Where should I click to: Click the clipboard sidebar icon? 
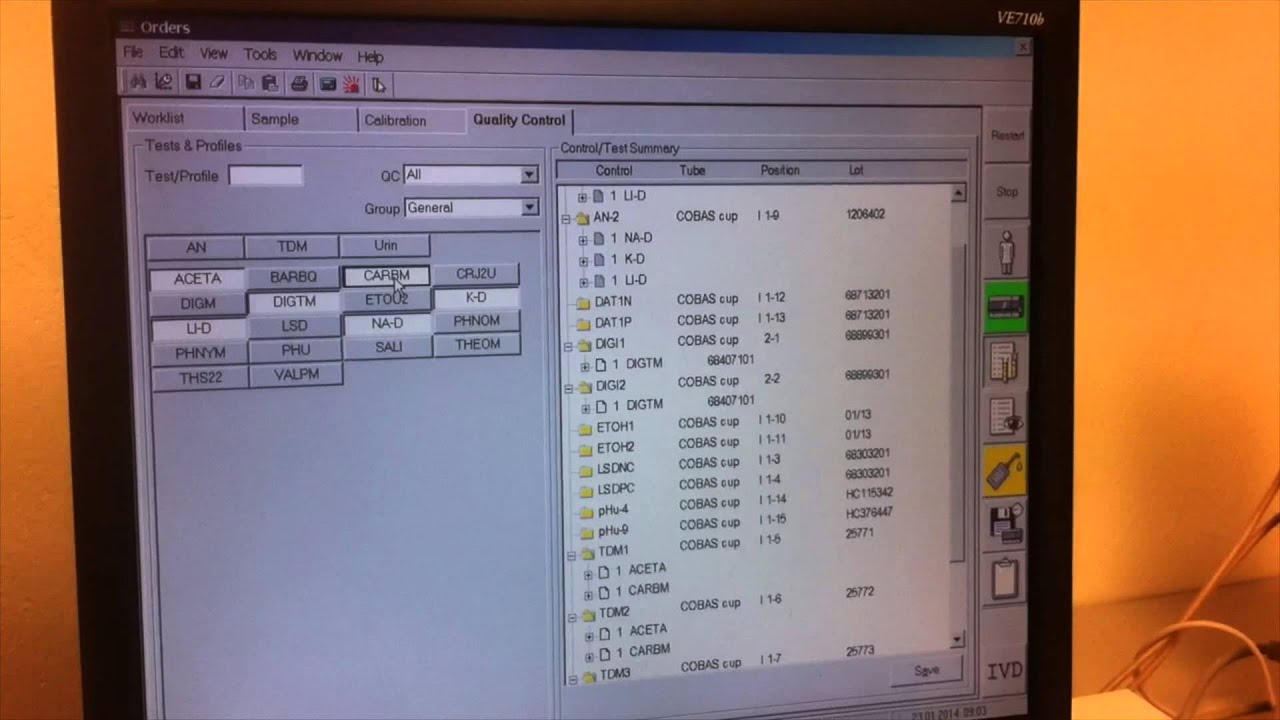[1004, 577]
